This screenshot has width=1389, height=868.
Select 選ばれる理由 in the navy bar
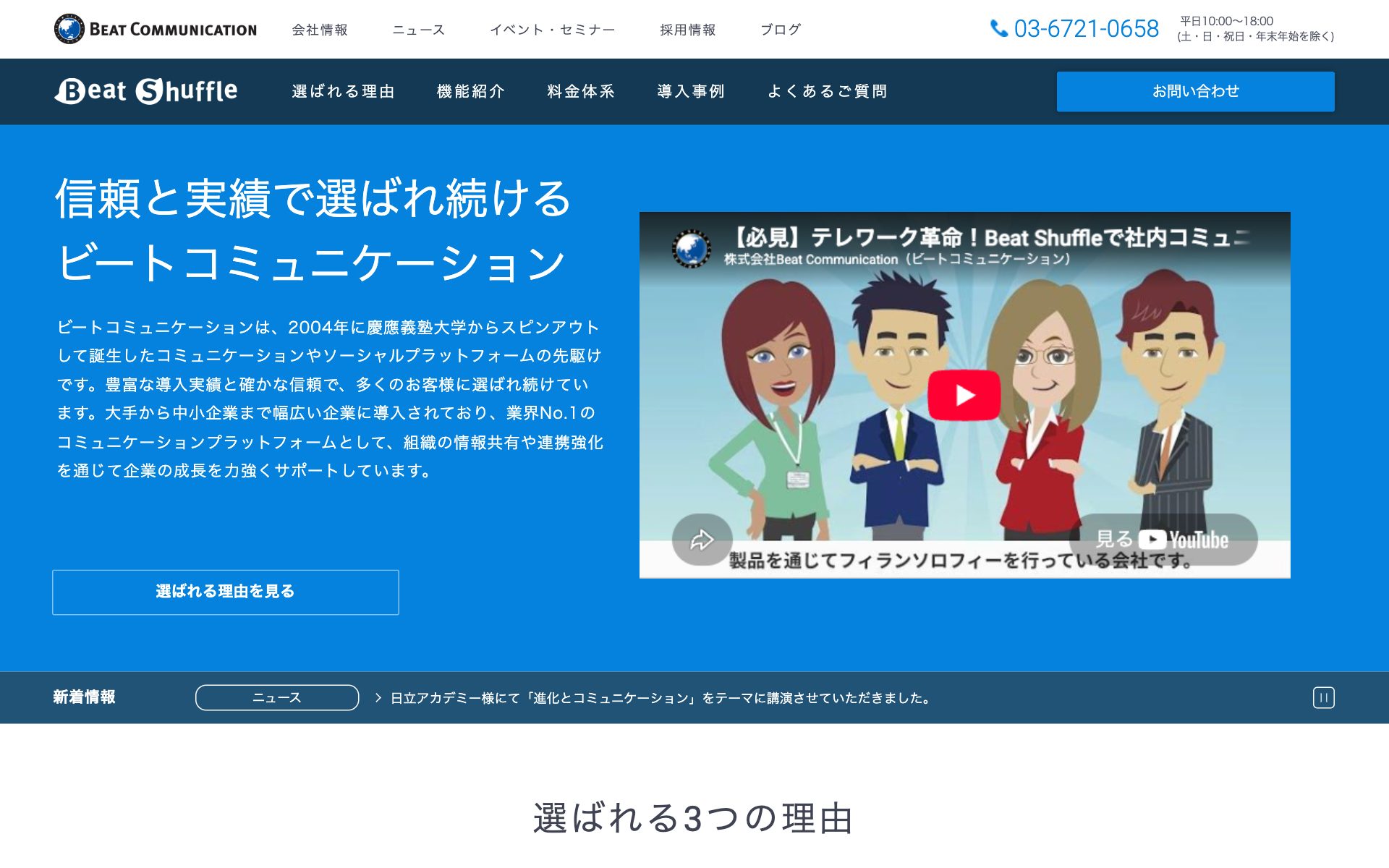[x=343, y=91]
